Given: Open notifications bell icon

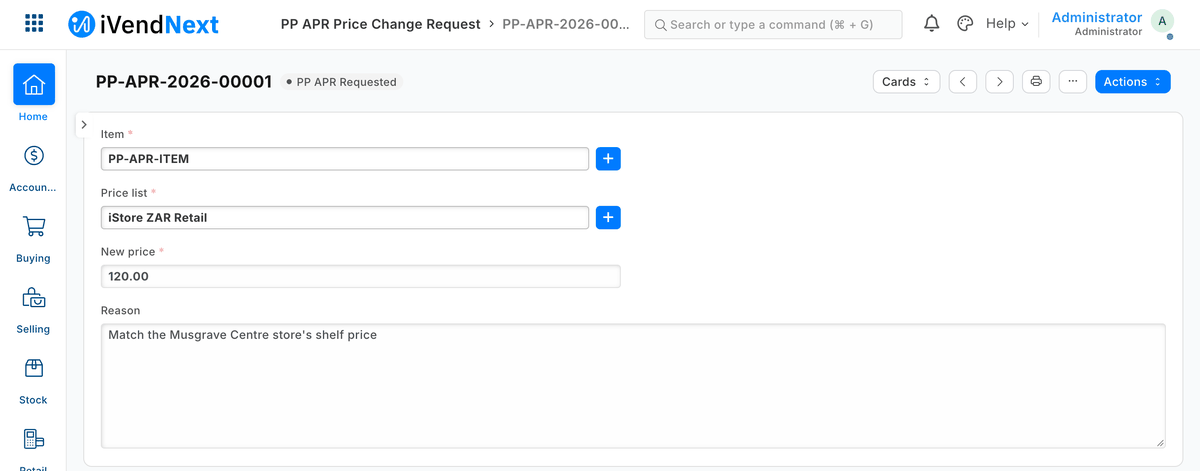Looking at the screenshot, I should [x=931, y=24].
